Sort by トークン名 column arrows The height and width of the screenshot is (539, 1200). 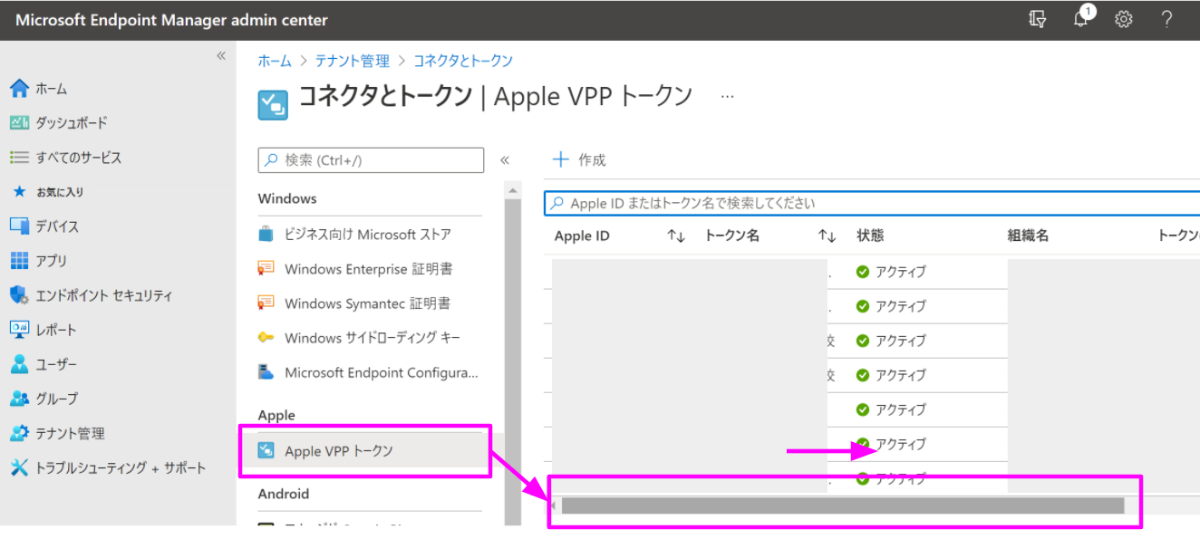click(x=827, y=236)
